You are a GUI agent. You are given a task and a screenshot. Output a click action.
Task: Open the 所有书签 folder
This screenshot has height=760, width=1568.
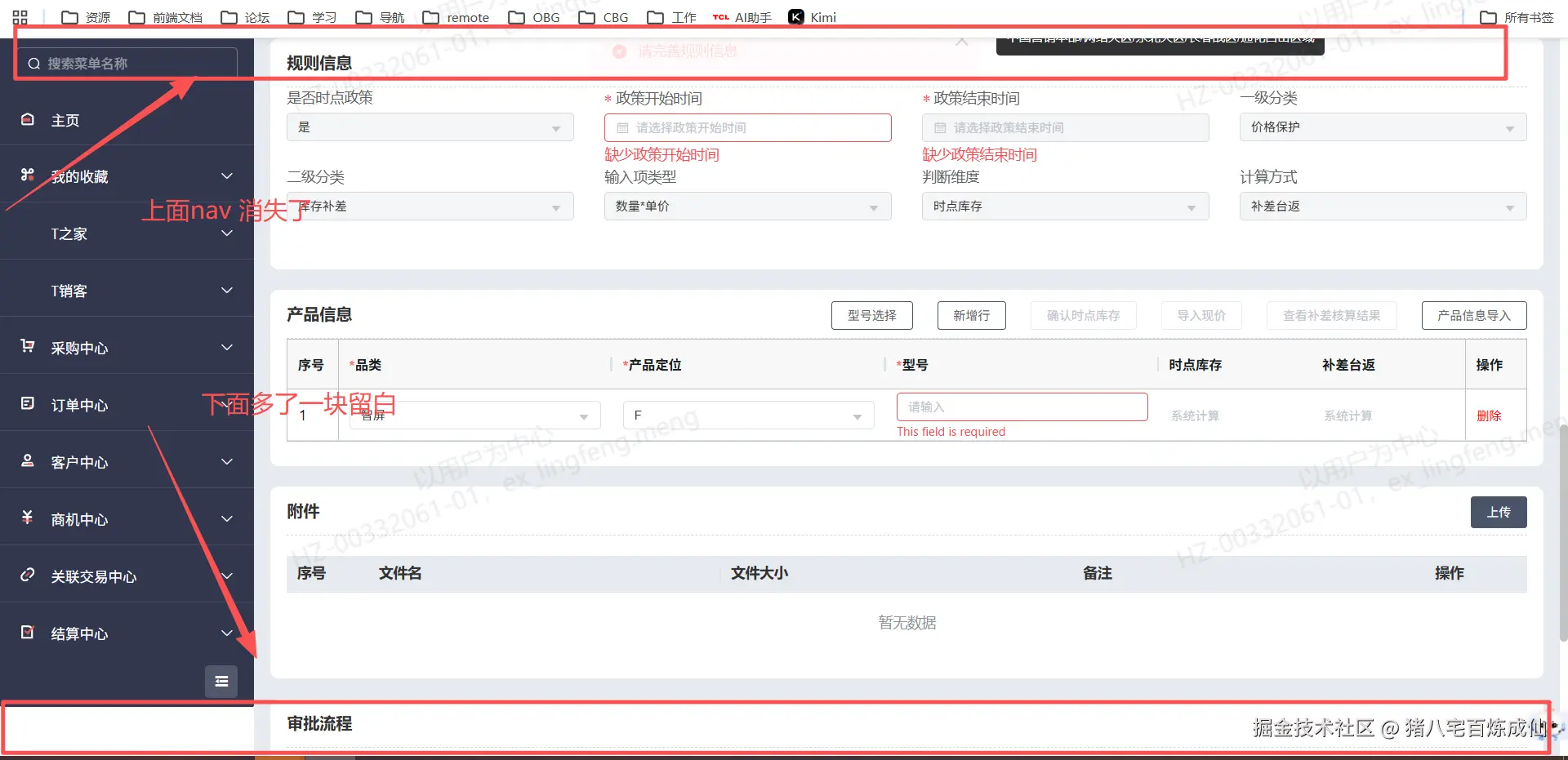click(1517, 17)
